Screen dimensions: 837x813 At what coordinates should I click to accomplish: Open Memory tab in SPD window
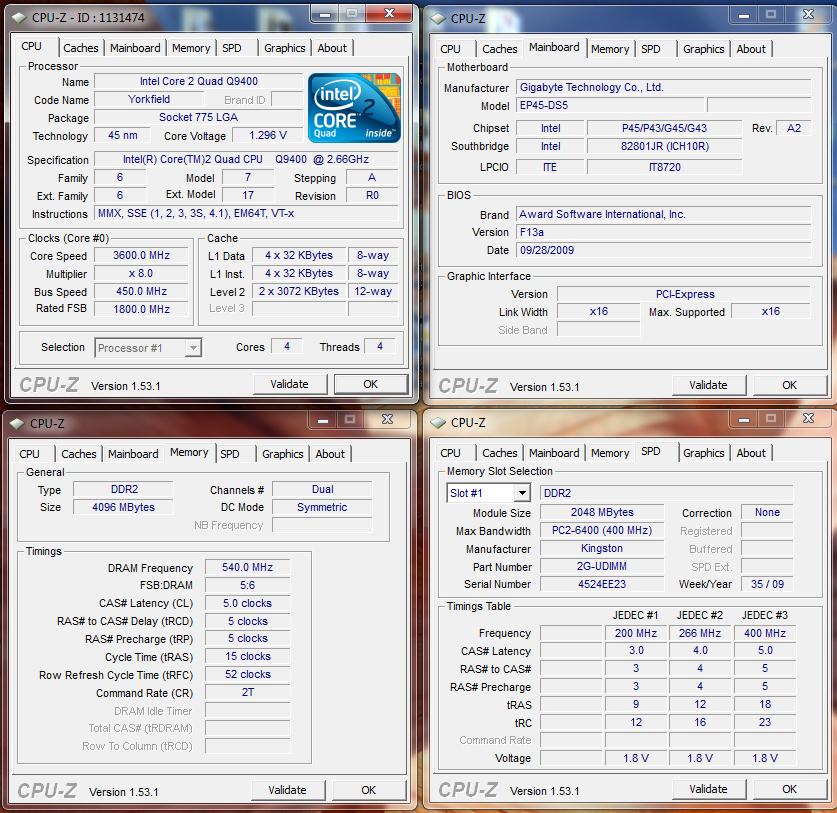coord(610,453)
